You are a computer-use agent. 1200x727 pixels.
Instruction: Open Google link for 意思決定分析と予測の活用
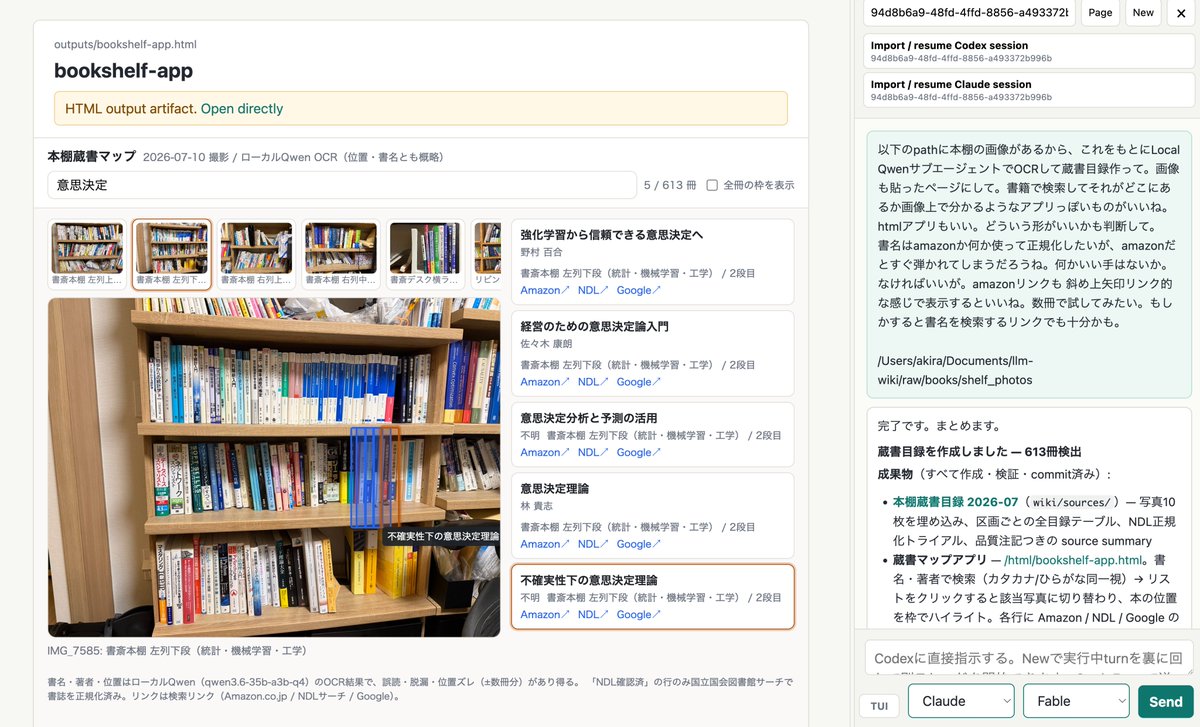[x=638, y=452]
